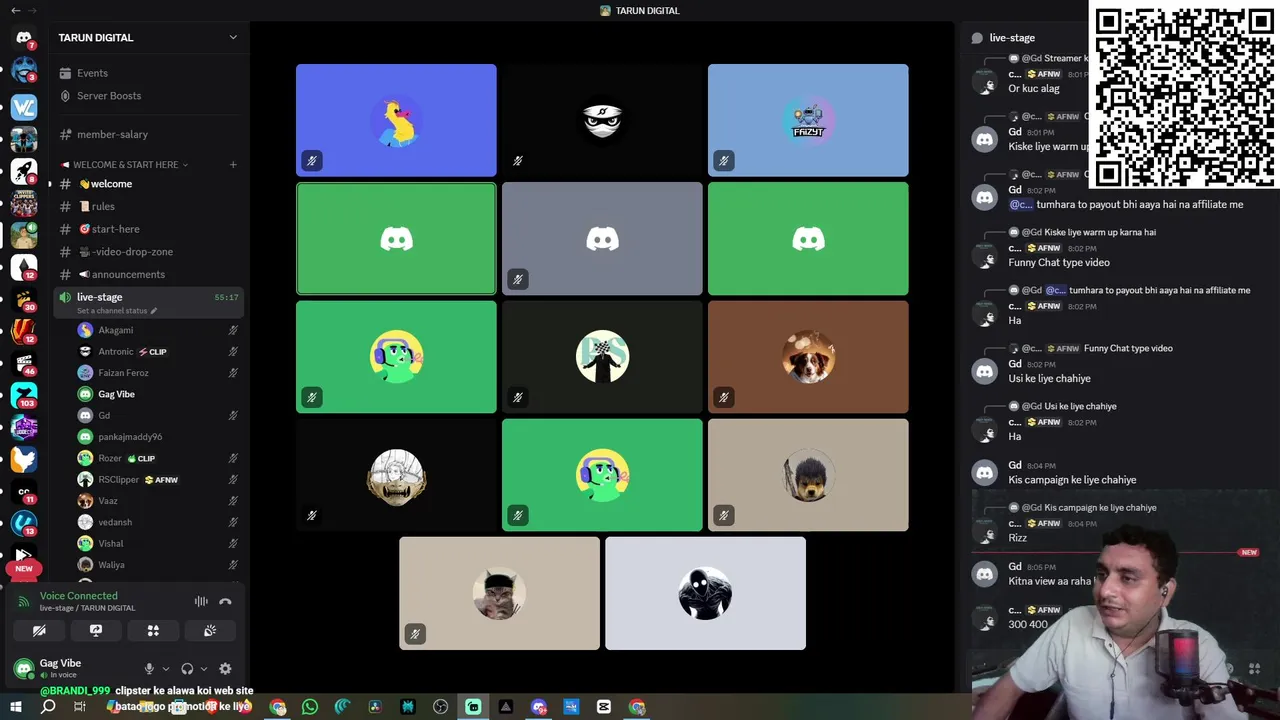The height and width of the screenshot is (720, 1280).
Task: Focus the FAIZYT avatar video tile
Action: point(808,120)
